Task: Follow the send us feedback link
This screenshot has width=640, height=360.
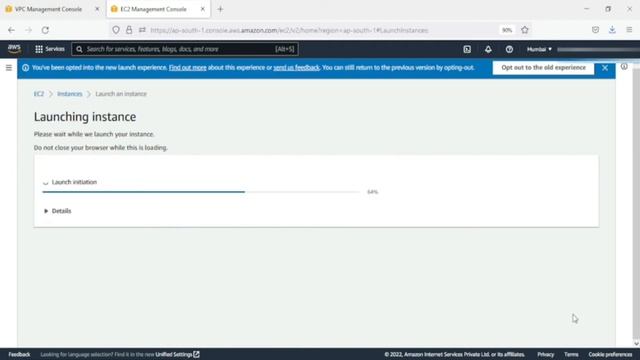Action: [x=296, y=68]
